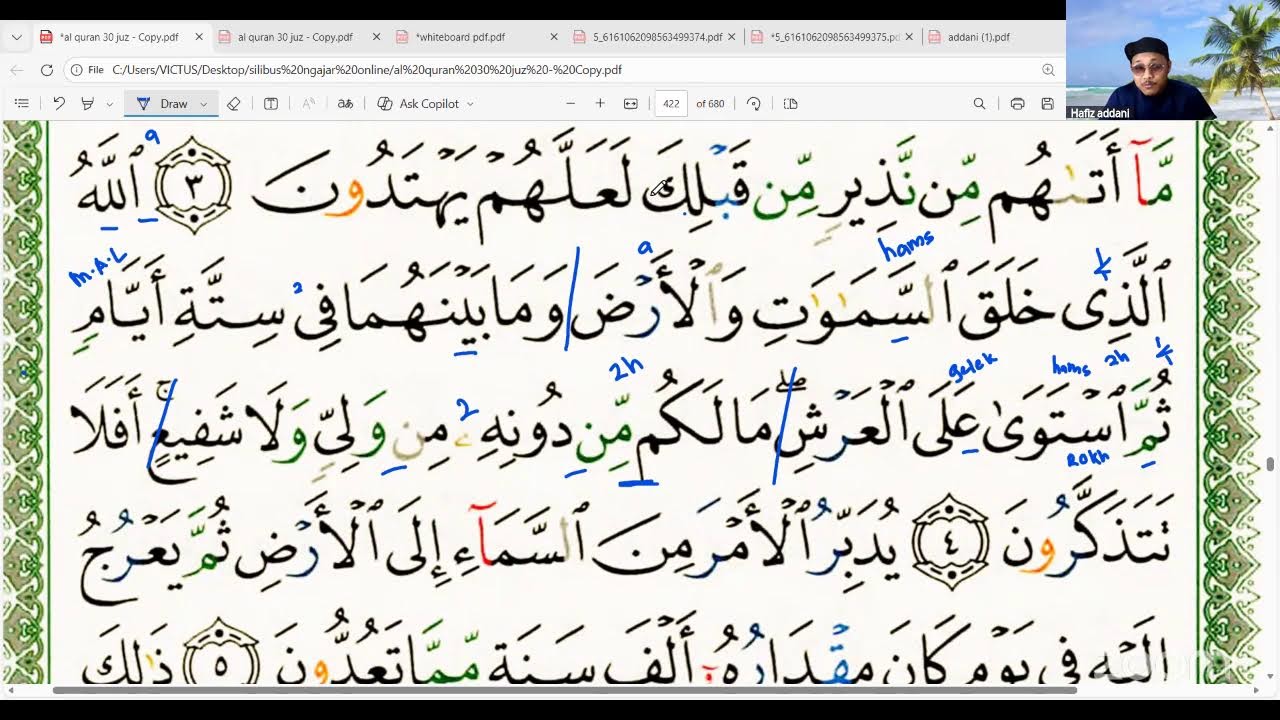The height and width of the screenshot is (720, 1280).
Task: Close the active '*al quran 30 juz' tab
Action: click(x=199, y=37)
